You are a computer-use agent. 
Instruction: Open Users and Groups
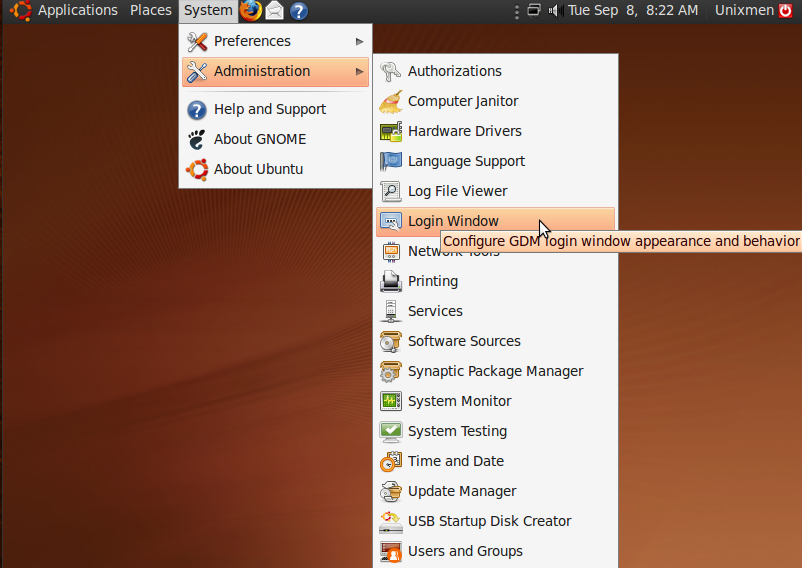pos(495,552)
